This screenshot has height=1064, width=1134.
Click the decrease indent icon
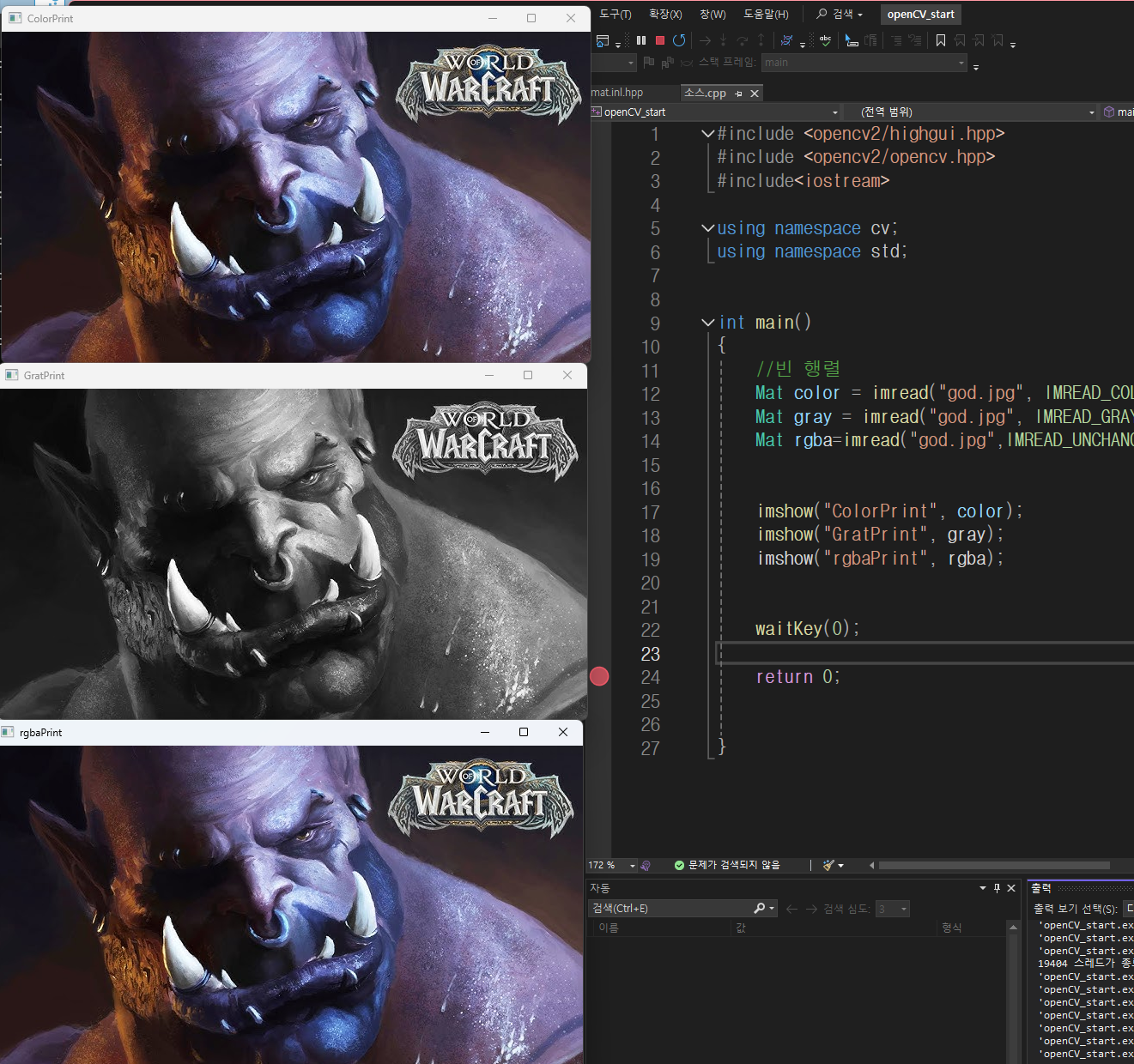pyautogui.click(x=896, y=40)
